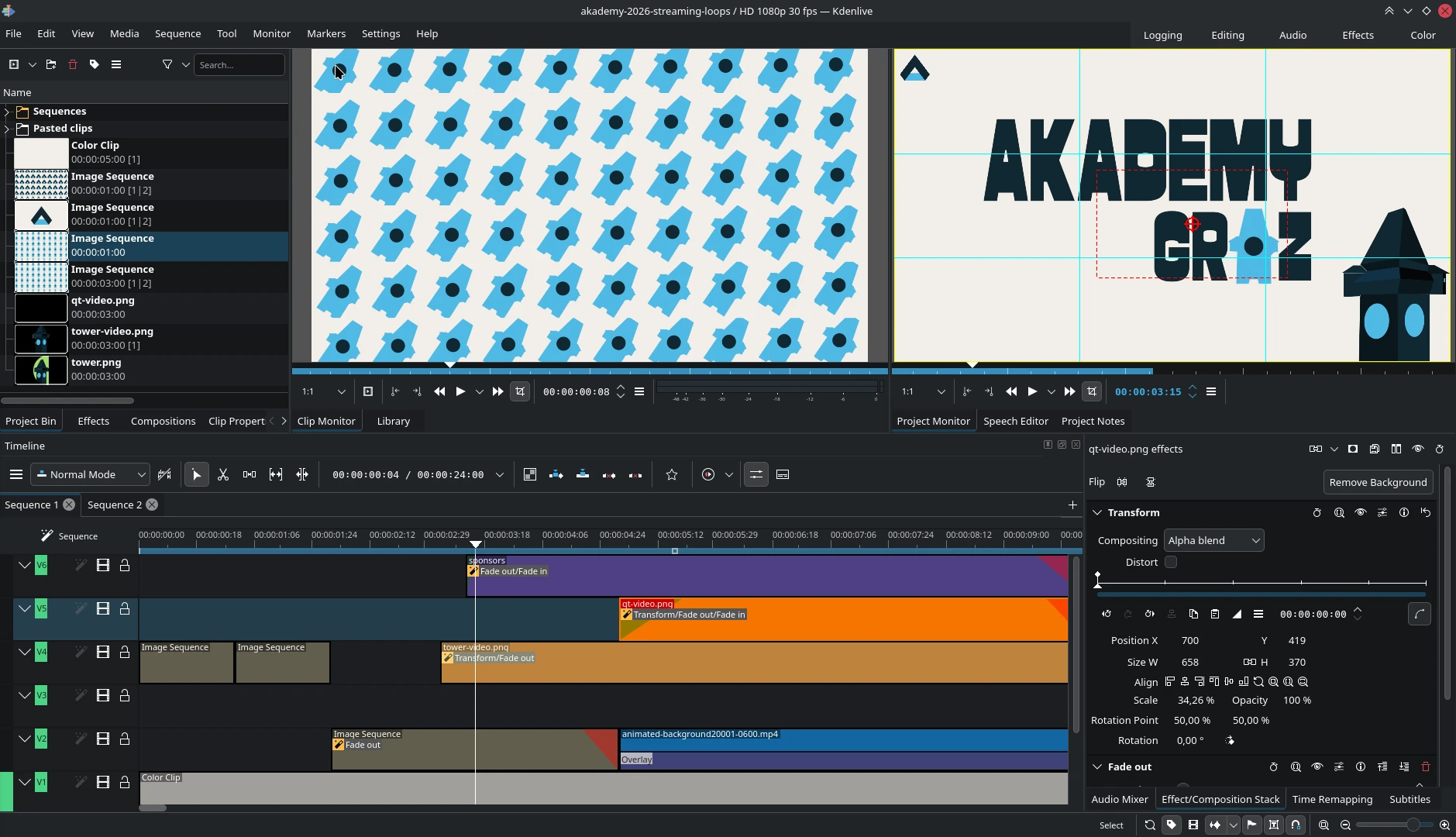The height and width of the screenshot is (837, 1456).
Task: Adjust the timeline zoom slider in status bar
Action: 1394,825
